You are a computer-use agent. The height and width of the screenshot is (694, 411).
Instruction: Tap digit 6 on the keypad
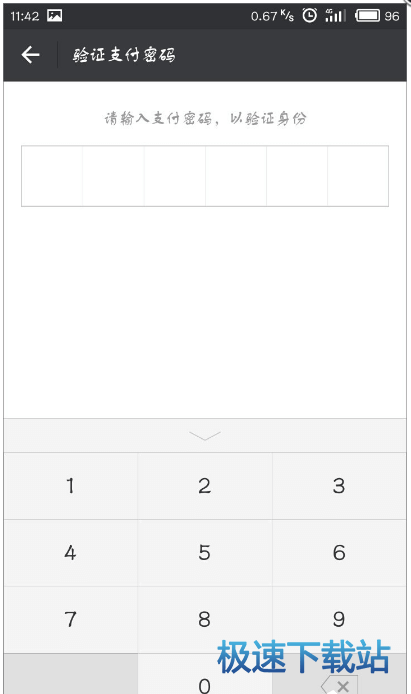[x=339, y=553]
